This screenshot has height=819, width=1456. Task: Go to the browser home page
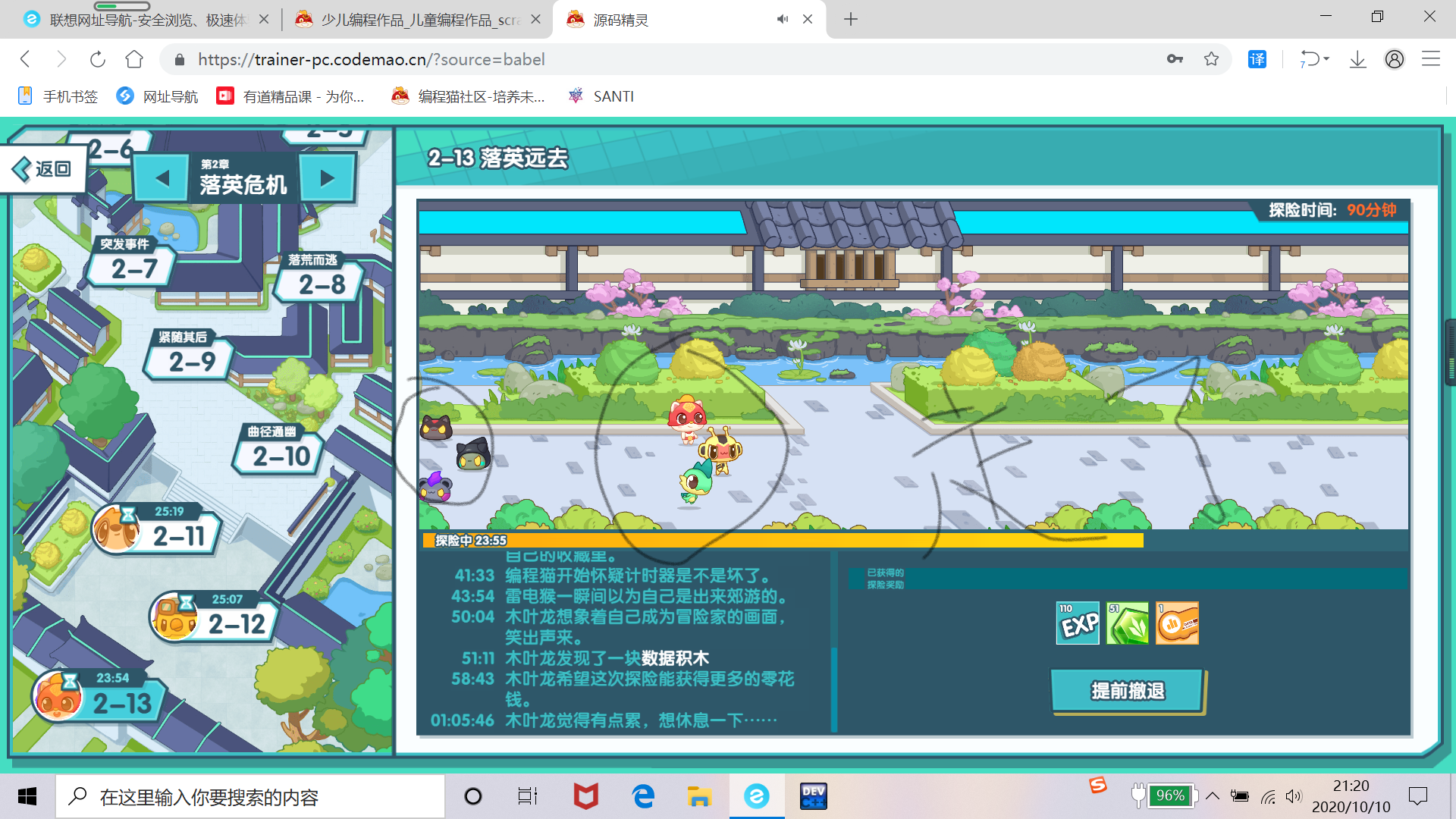134,59
